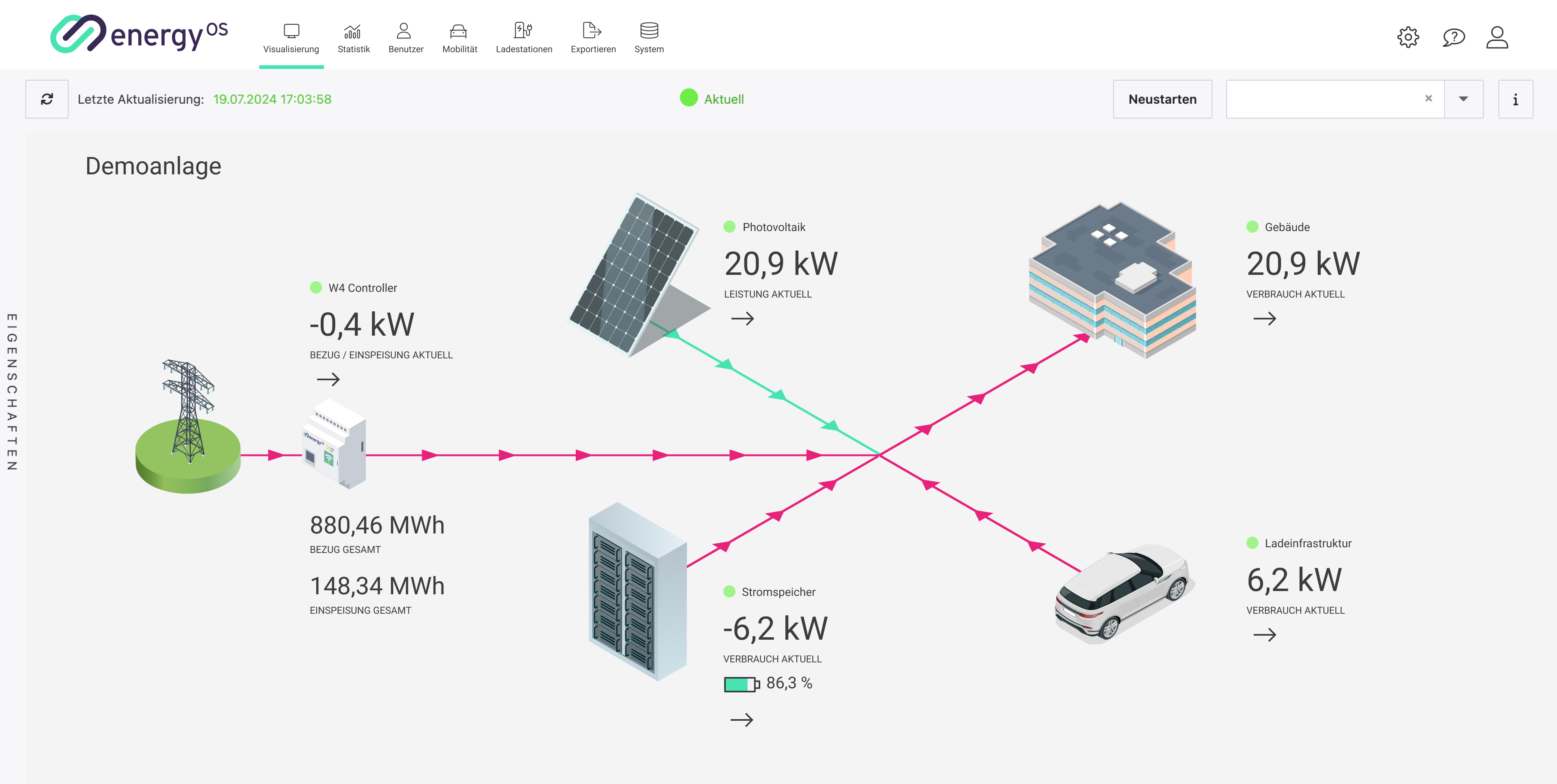
Task: Click the refresh icon button
Action: (47, 99)
